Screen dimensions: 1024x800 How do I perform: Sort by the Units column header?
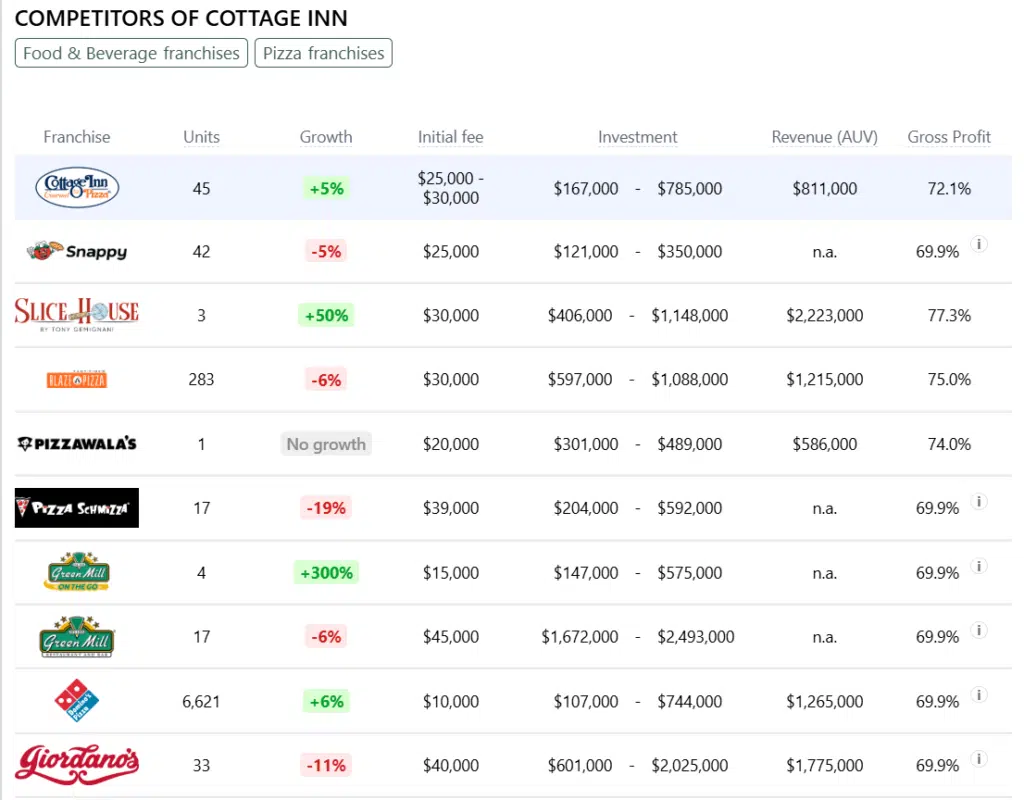(201, 137)
